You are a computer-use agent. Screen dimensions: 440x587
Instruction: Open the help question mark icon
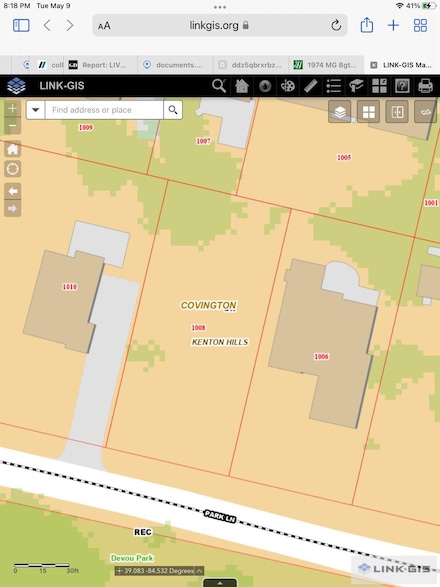(x=402, y=86)
